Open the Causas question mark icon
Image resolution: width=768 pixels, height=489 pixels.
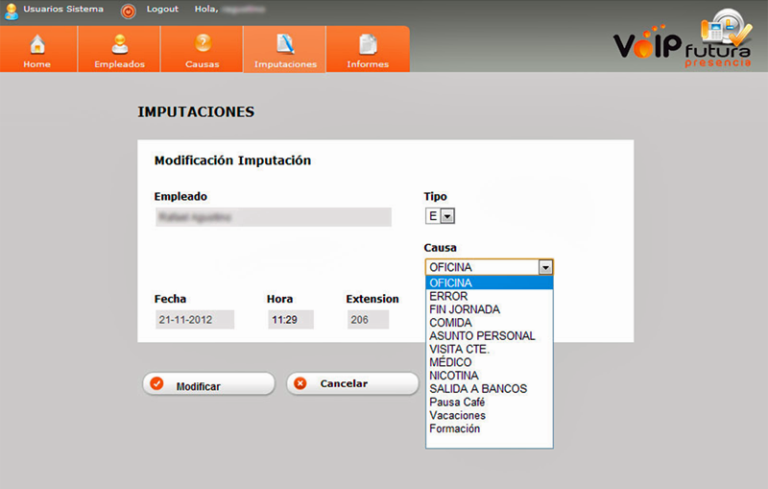click(202, 45)
